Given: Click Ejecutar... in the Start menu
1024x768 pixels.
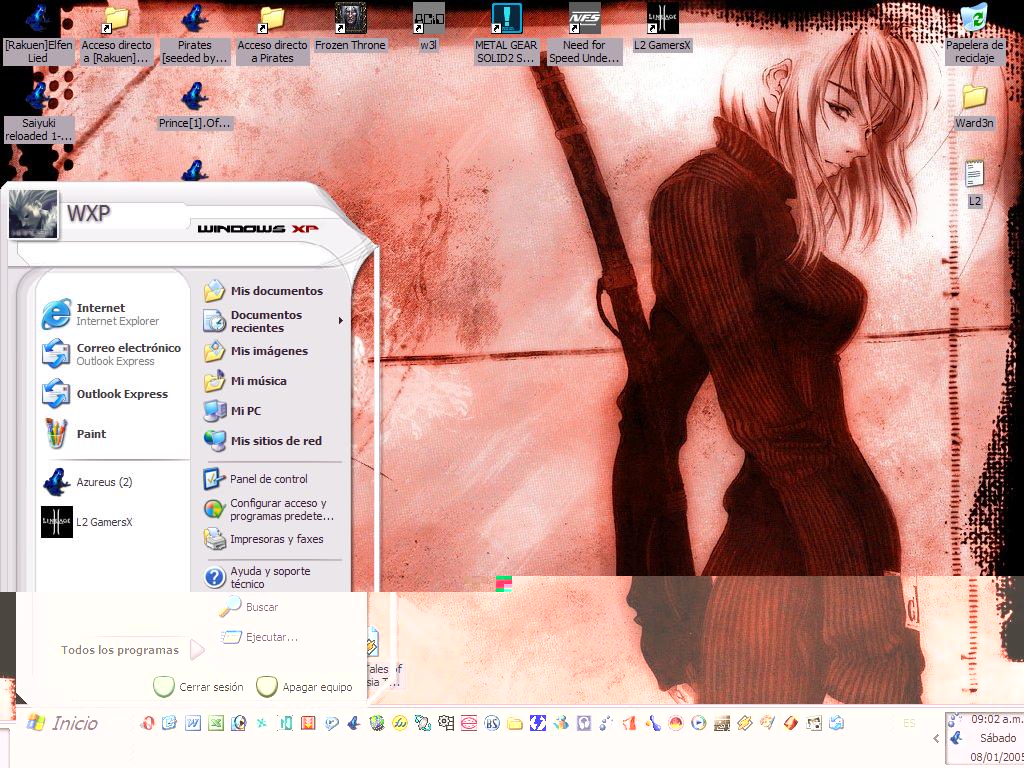Looking at the screenshot, I should pyautogui.click(x=259, y=637).
